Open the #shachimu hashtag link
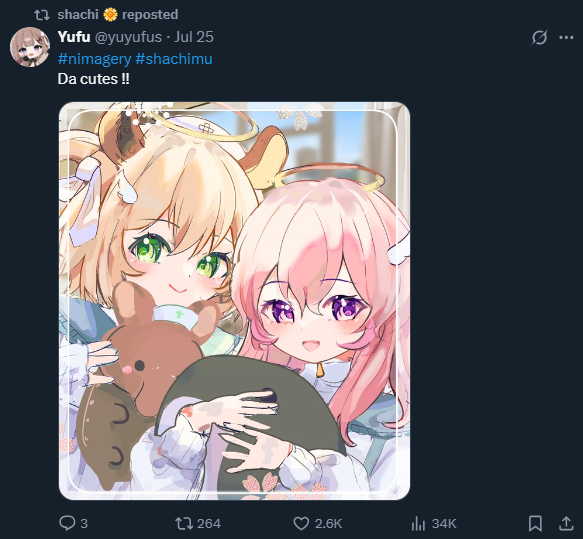The width and height of the screenshot is (583, 539). [x=174, y=59]
